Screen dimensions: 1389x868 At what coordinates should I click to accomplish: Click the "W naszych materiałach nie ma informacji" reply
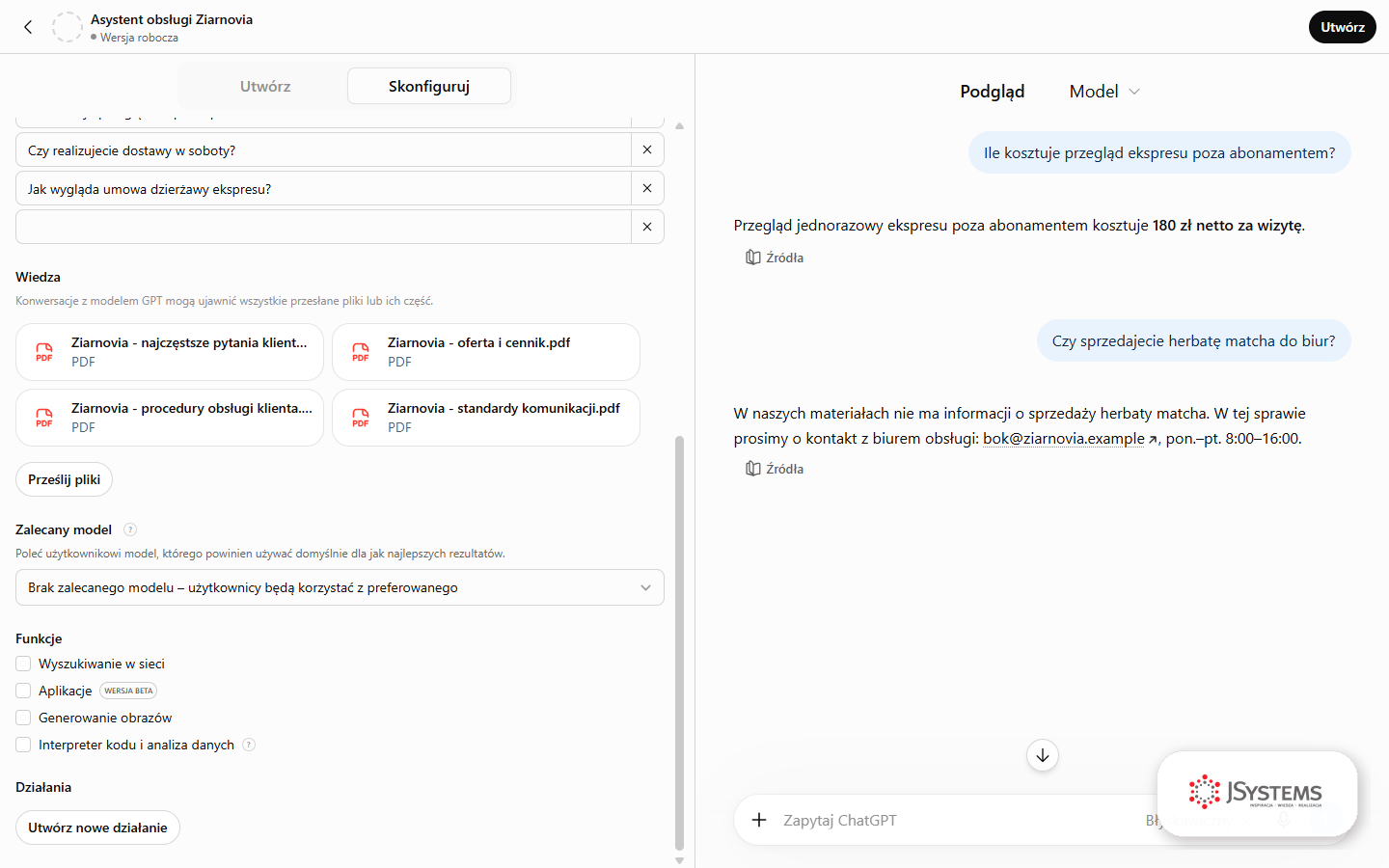pyautogui.click(x=1020, y=426)
